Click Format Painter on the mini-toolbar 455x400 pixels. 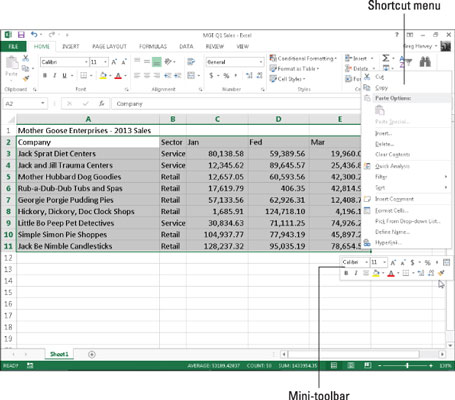[x=441, y=273]
